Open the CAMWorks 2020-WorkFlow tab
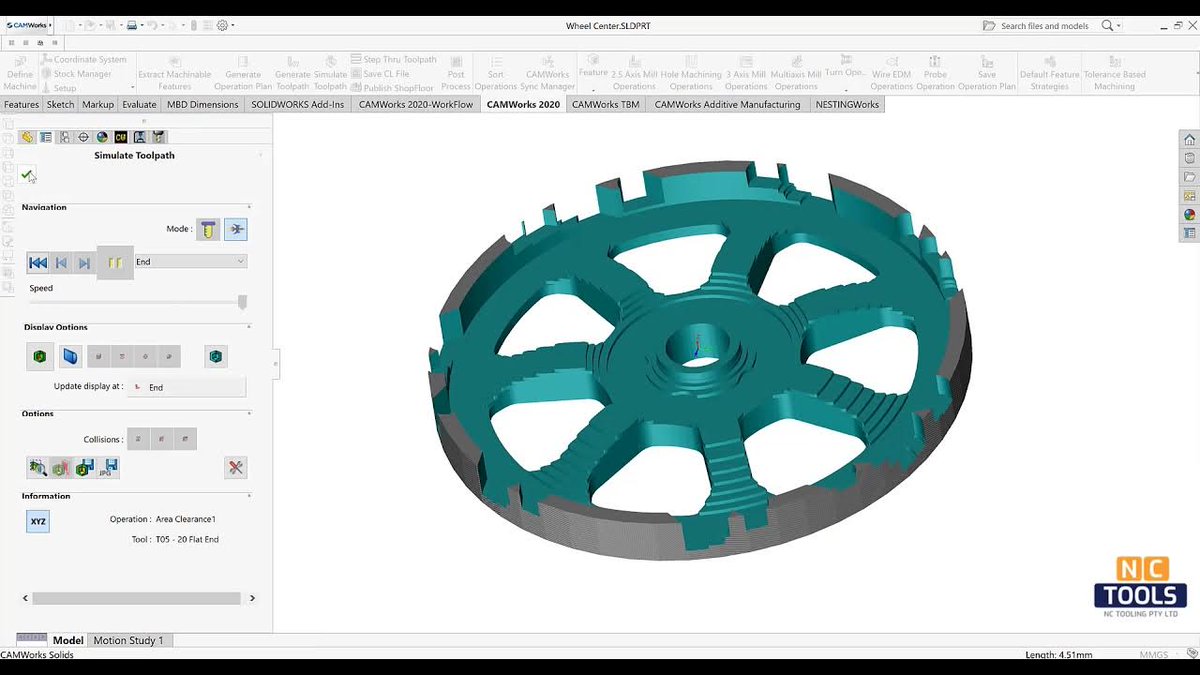 [x=416, y=104]
